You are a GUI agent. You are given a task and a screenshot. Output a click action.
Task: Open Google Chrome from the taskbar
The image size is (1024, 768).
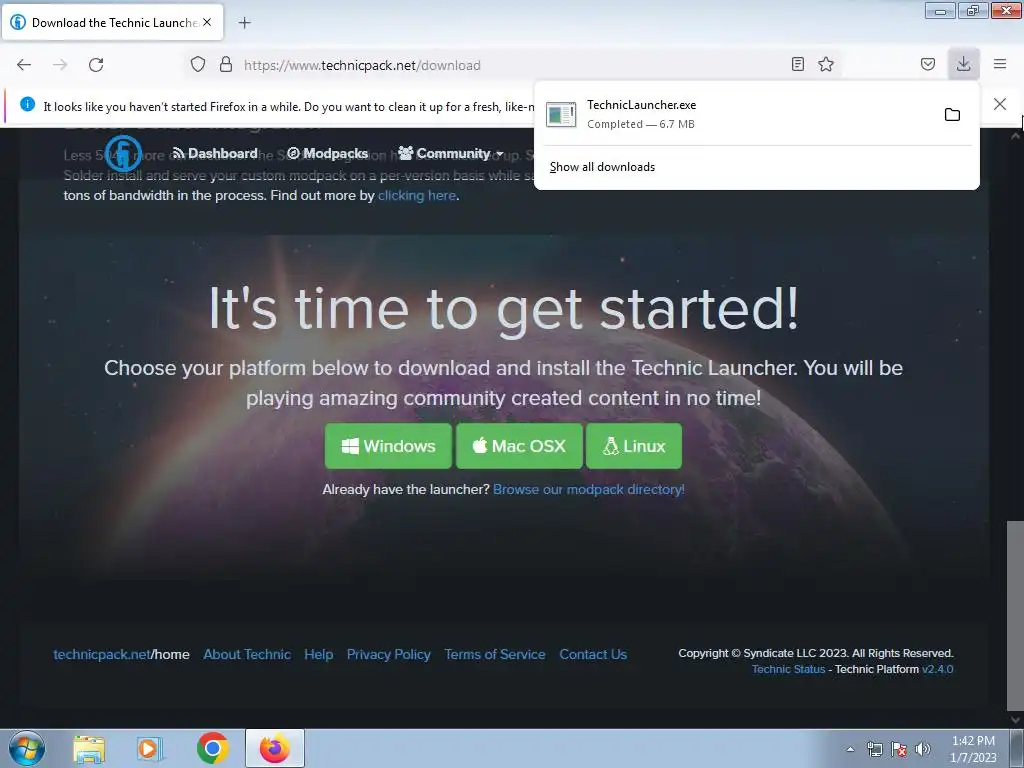coord(212,748)
